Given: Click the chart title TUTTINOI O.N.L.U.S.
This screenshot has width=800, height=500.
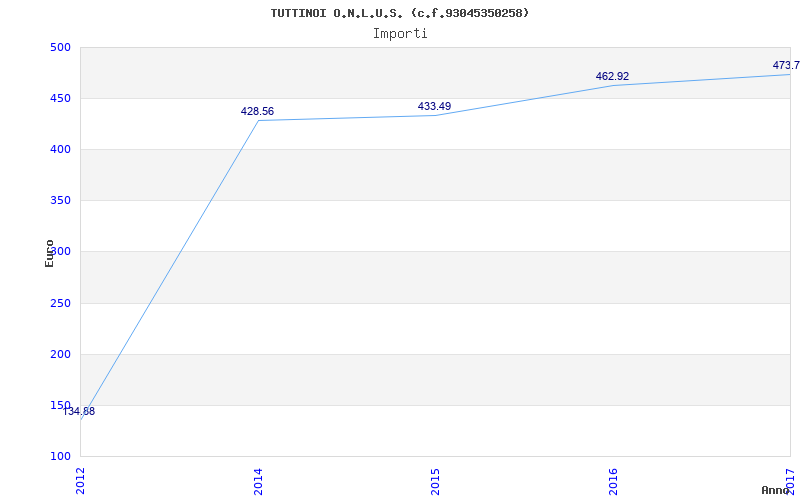Looking at the screenshot, I should (x=400, y=13).
